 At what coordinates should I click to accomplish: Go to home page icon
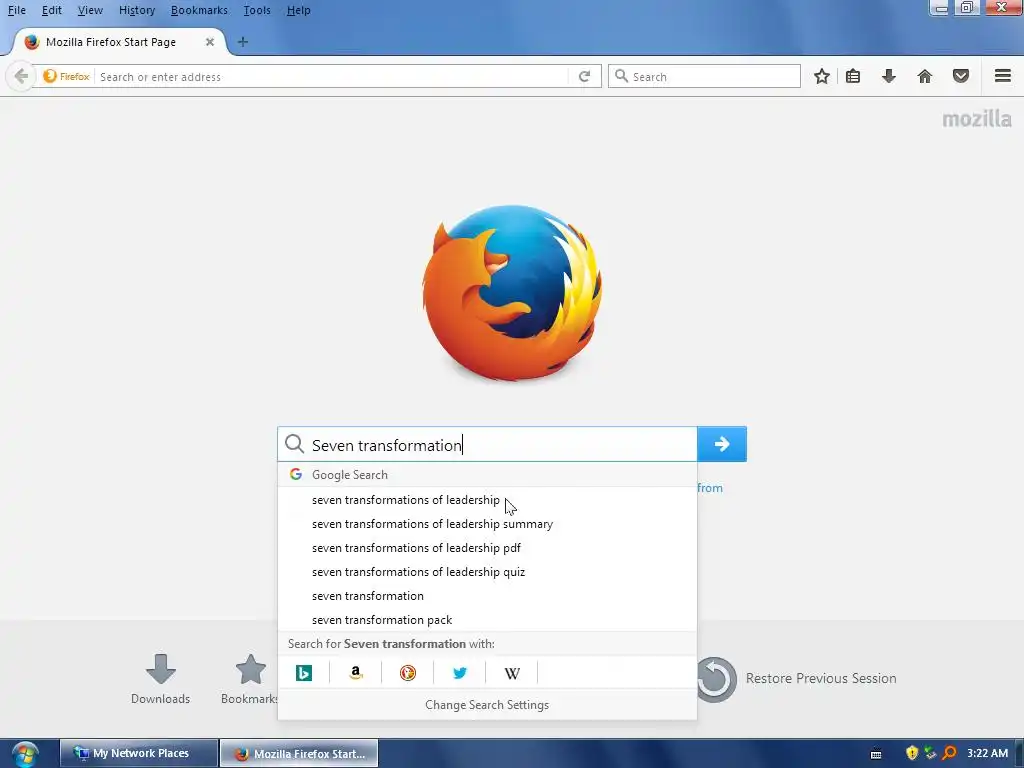pos(925,76)
